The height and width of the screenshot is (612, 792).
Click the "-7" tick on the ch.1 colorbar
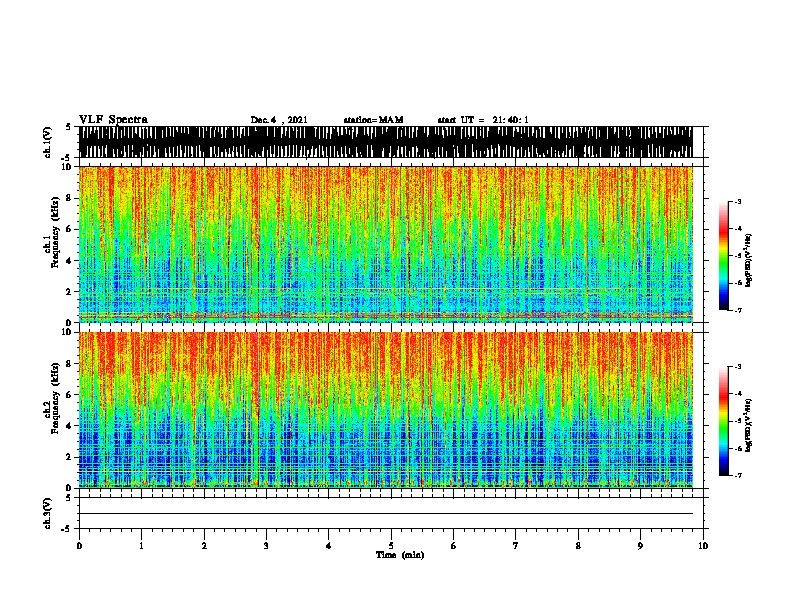pos(737,310)
